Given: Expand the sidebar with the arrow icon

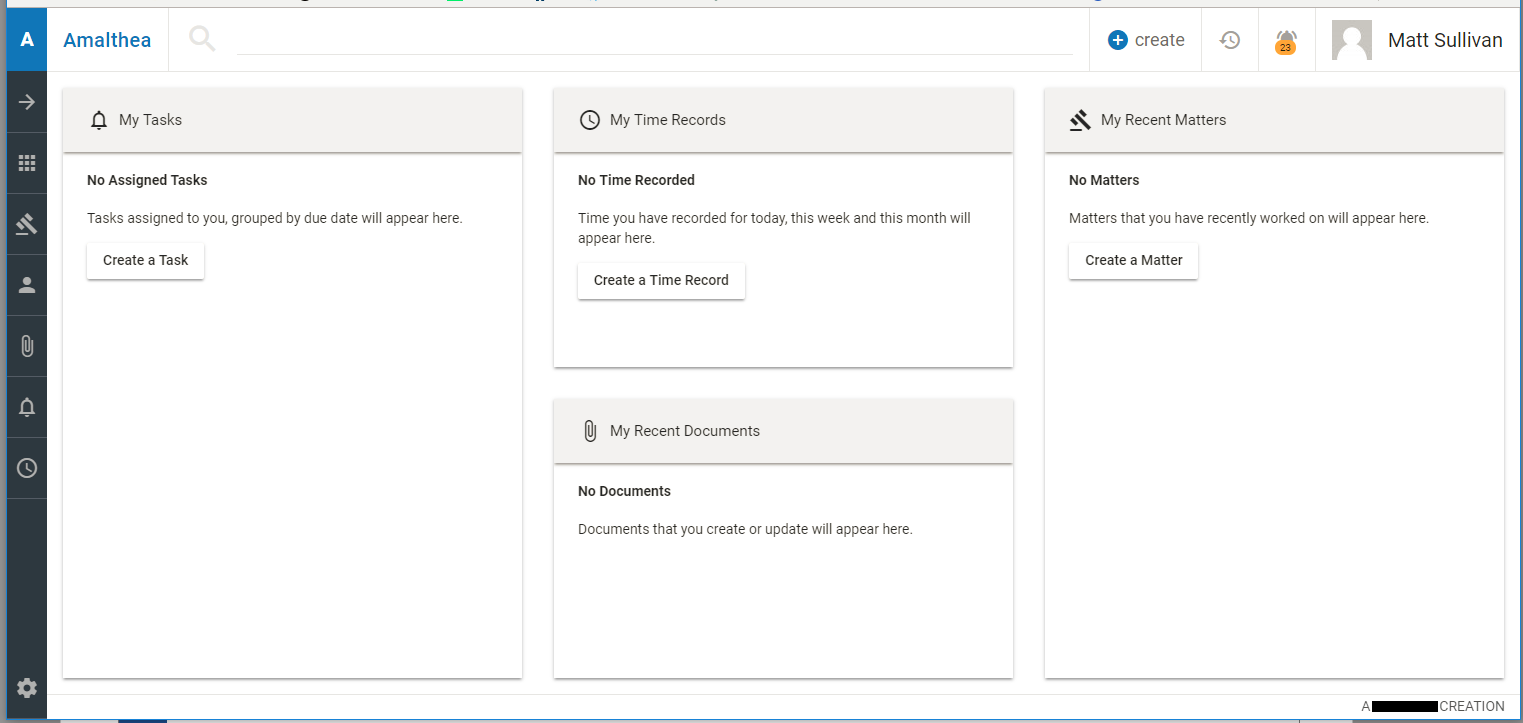Looking at the screenshot, I should click(x=27, y=102).
